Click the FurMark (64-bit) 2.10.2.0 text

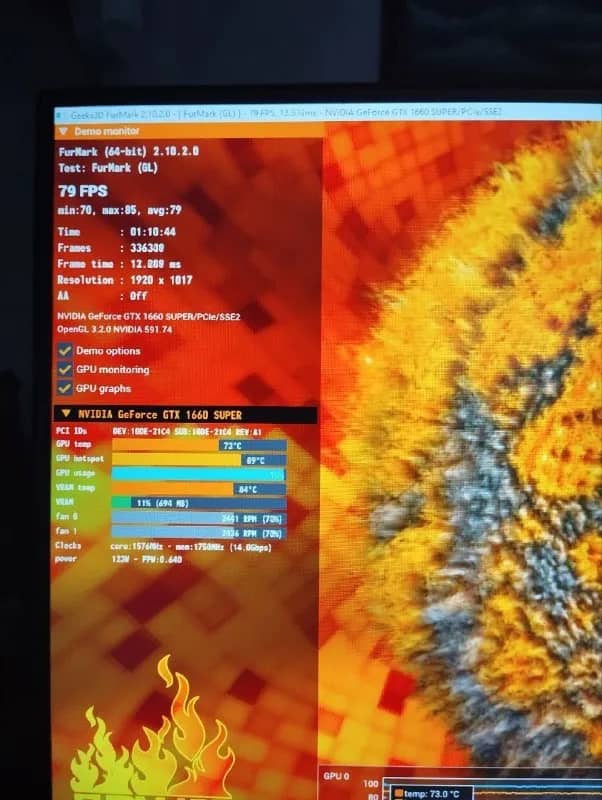coord(129,152)
